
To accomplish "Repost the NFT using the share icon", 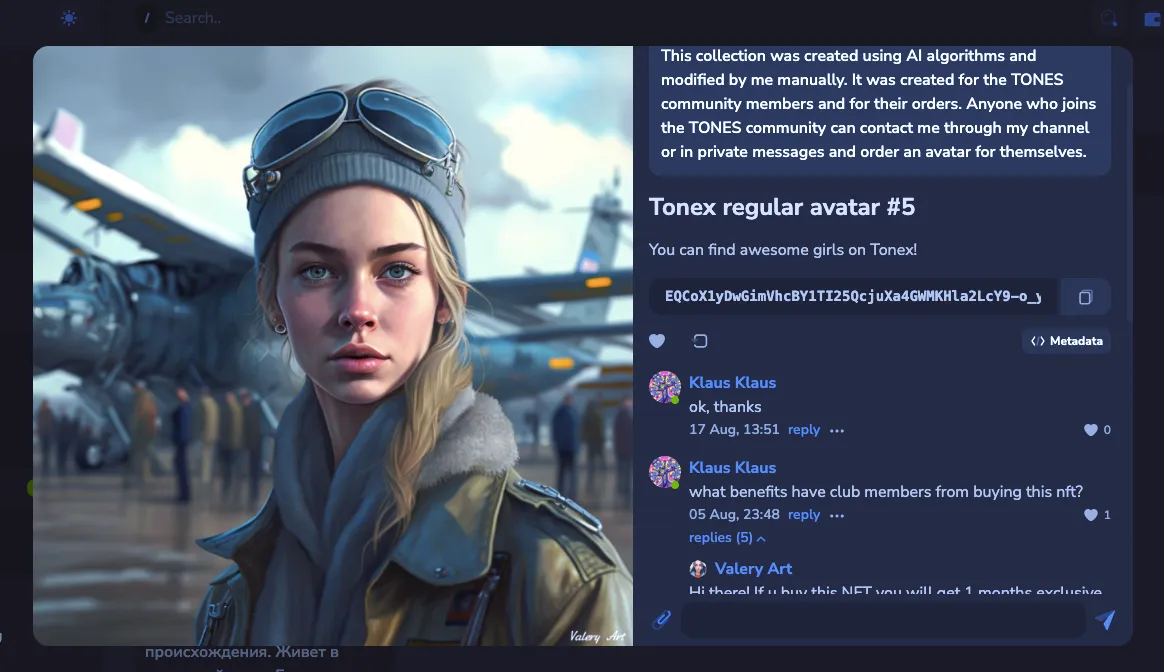I will (700, 341).
